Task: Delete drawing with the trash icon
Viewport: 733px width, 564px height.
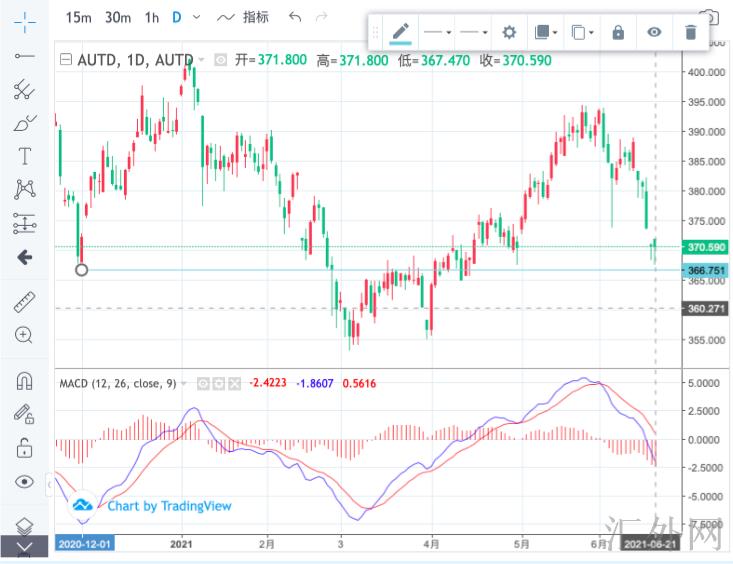Action: [690, 32]
